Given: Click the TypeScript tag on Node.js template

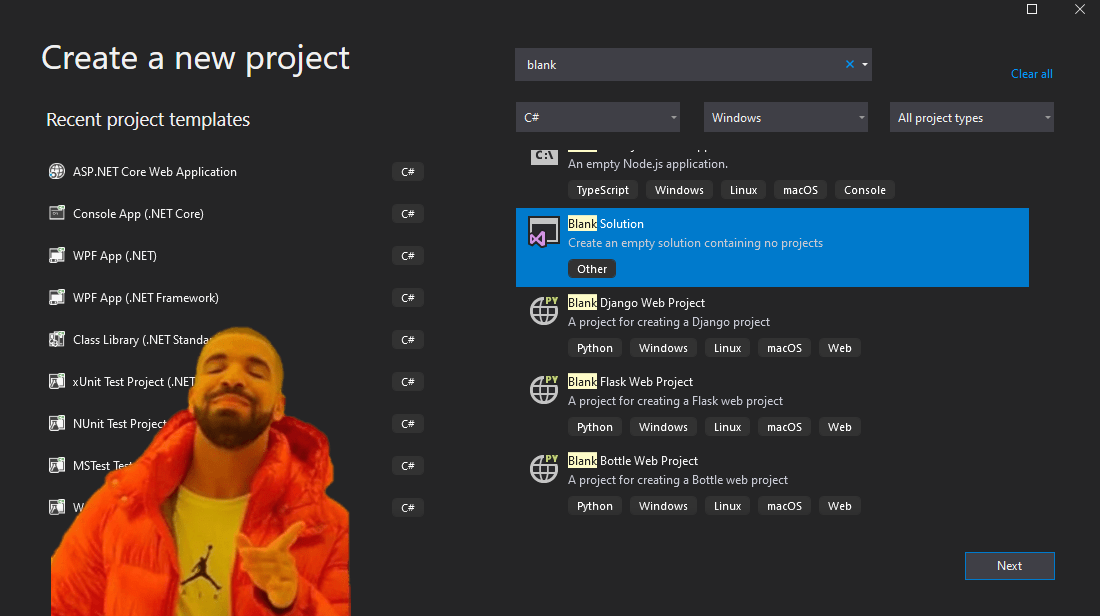Looking at the screenshot, I should click(x=603, y=190).
